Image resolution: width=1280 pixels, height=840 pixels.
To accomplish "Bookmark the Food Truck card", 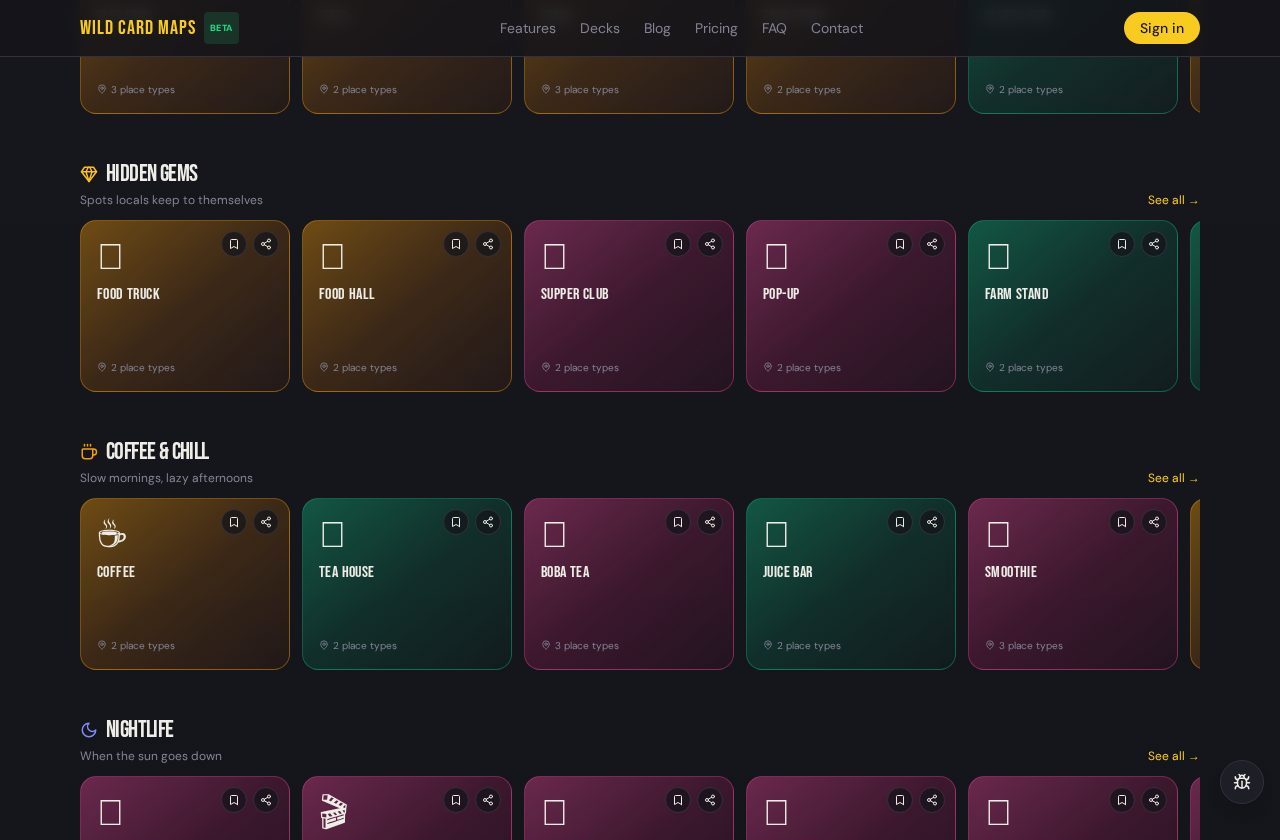I will (234, 244).
